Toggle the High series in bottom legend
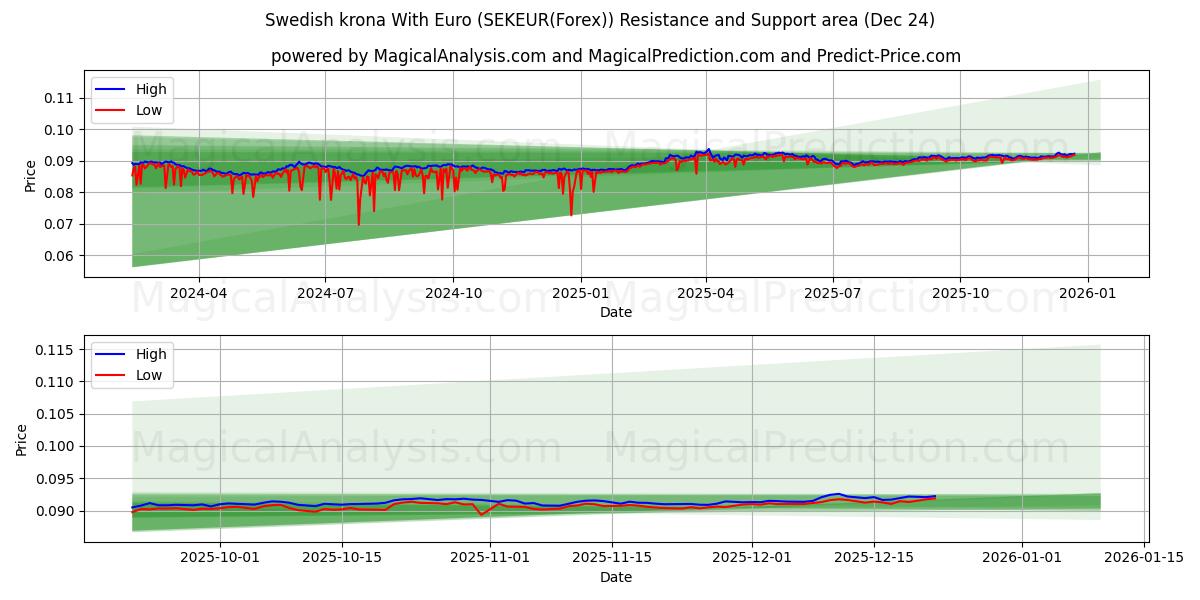This screenshot has width=1200, height=600. click(149, 353)
